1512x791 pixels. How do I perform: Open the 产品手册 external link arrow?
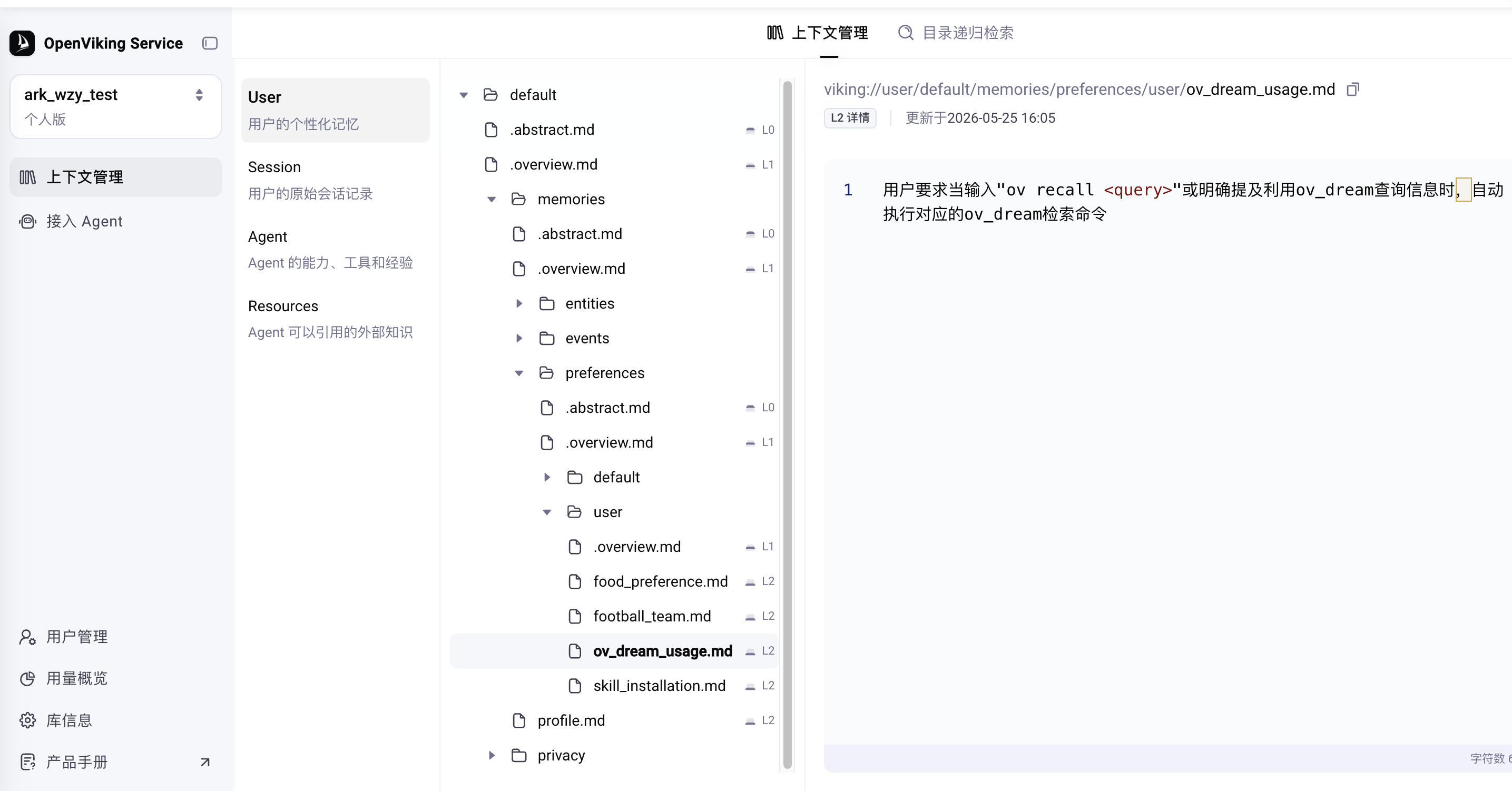point(205,762)
